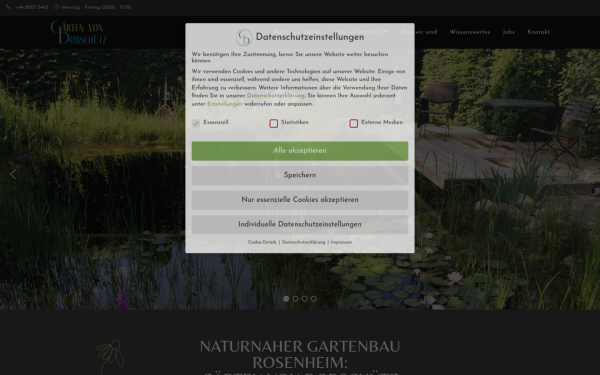Open the Wissenswertes menu item
The height and width of the screenshot is (375, 600).
pos(470,32)
